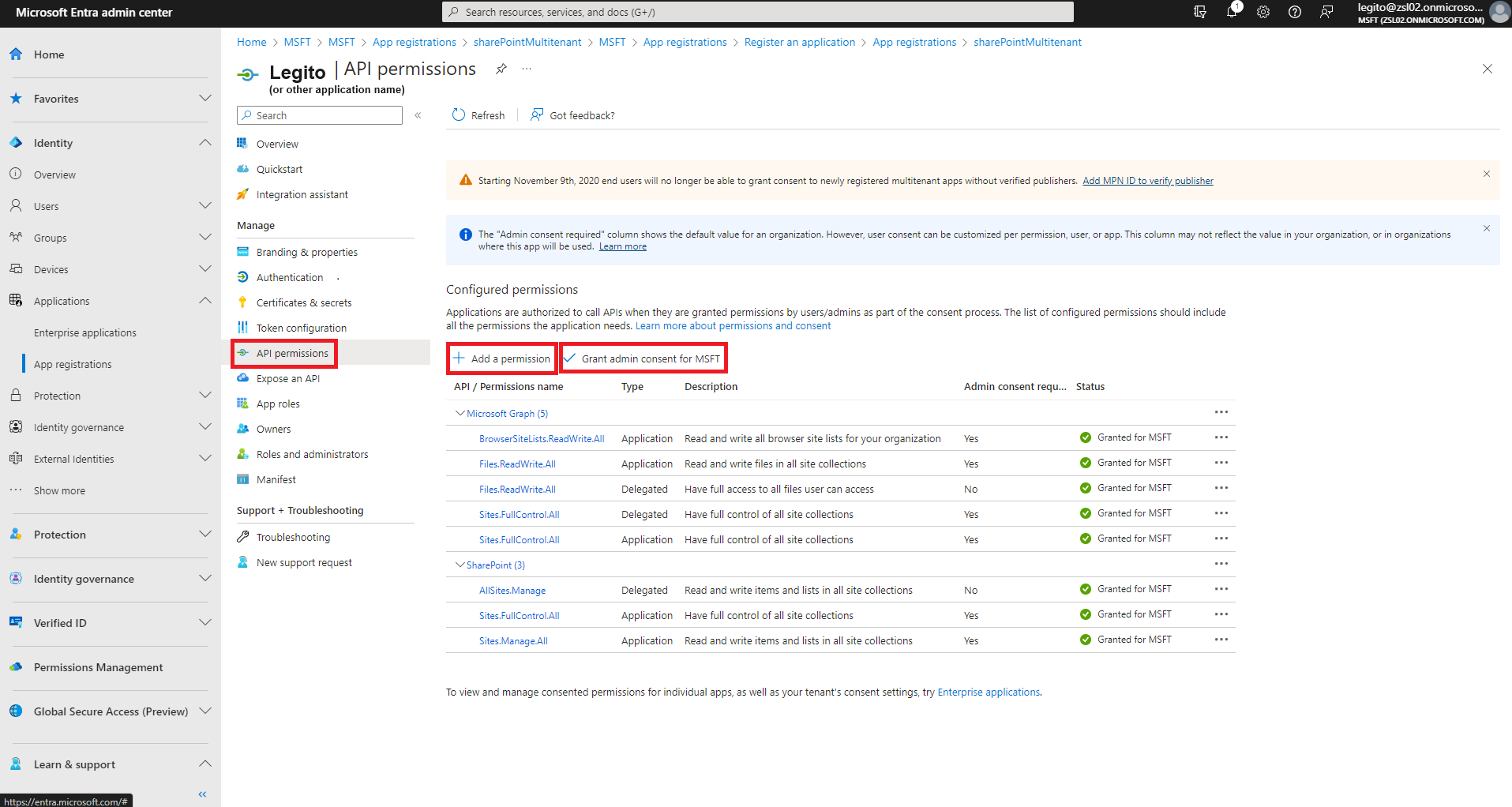1512x807 pixels.
Task: Pin the API permissions page
Action: (501, 69)
